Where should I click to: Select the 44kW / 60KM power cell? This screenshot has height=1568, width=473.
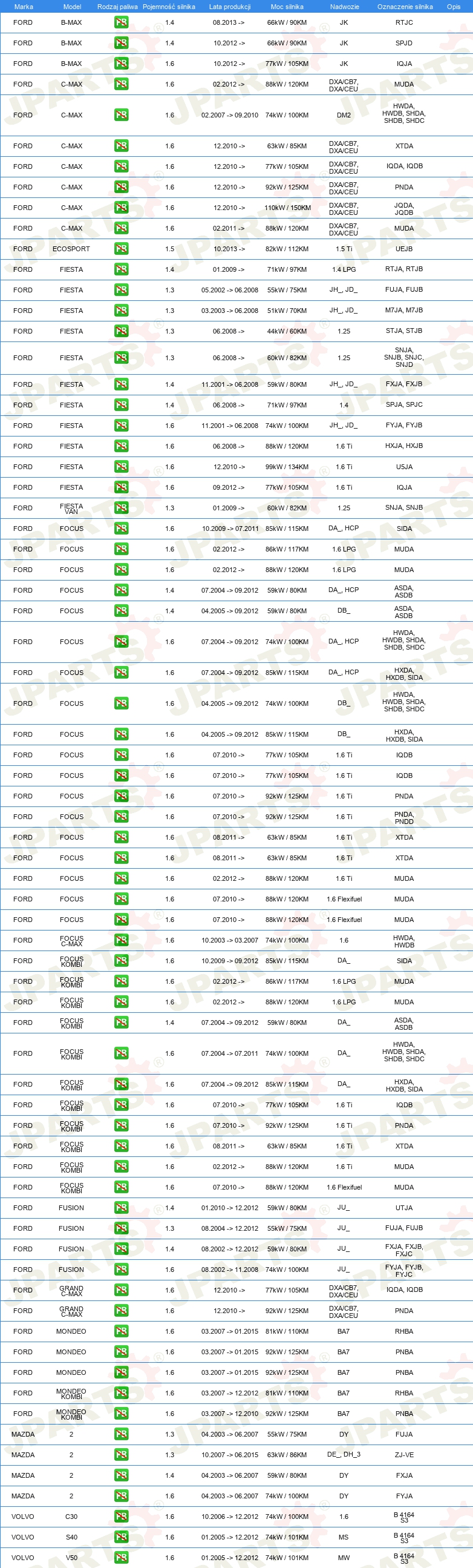click(x=287, y=331)
